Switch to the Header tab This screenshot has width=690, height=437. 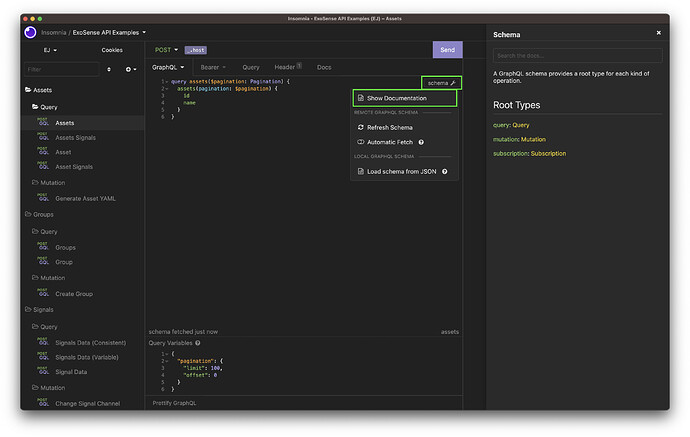[288, 67]
